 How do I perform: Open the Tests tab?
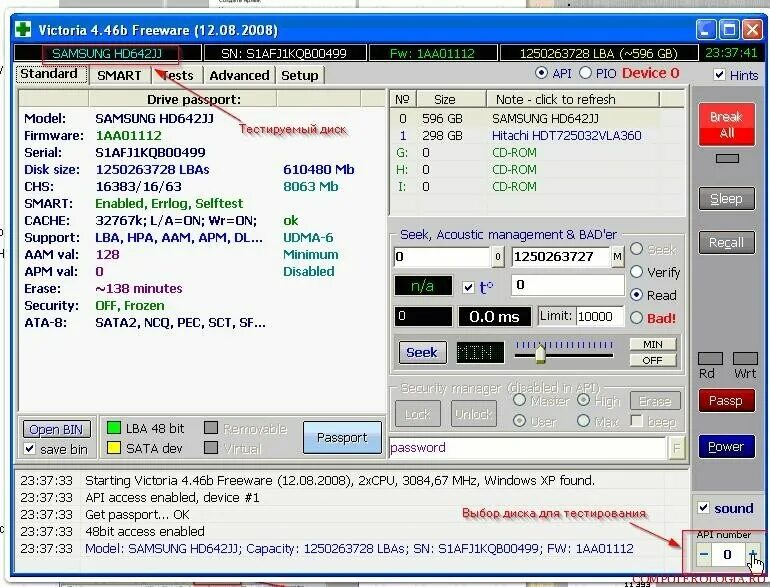(x=177, y=76)
